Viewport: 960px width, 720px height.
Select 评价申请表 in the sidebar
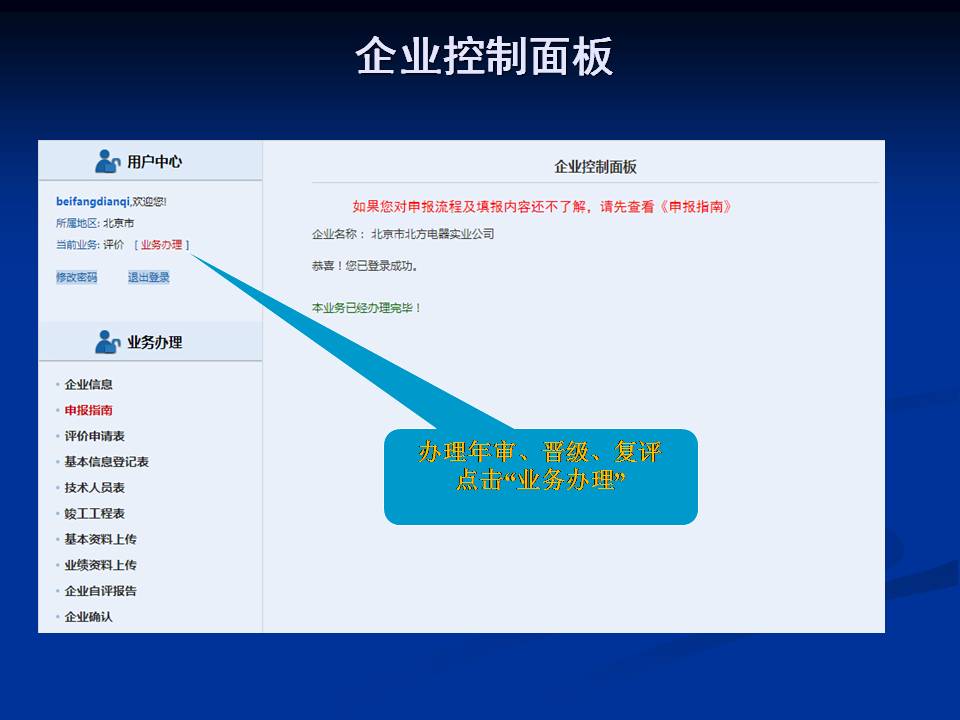(x=95, y=436)
